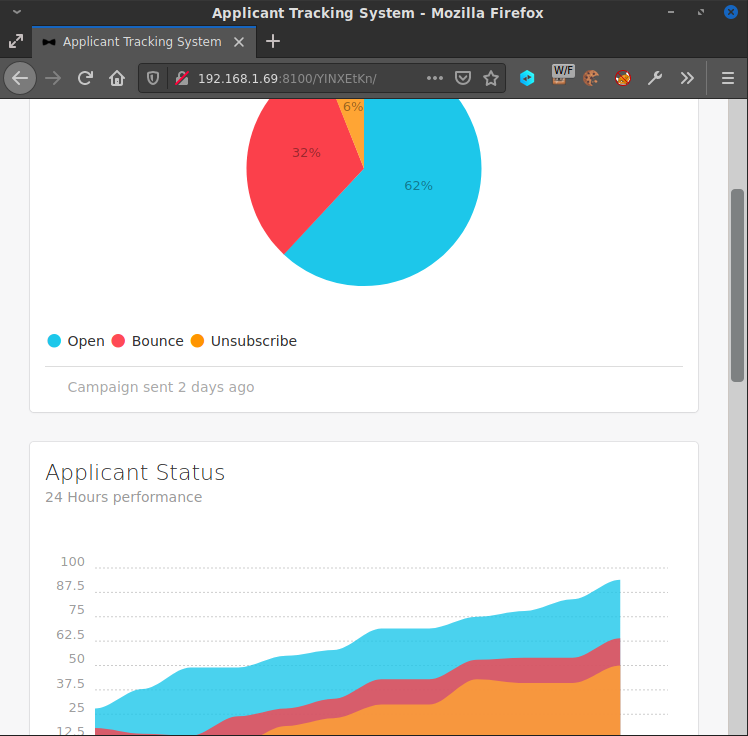This screenshot has height=736, width=748.
Task: Go to the Firefox home page
Action: pyautogui.click(x=117, y=78)
